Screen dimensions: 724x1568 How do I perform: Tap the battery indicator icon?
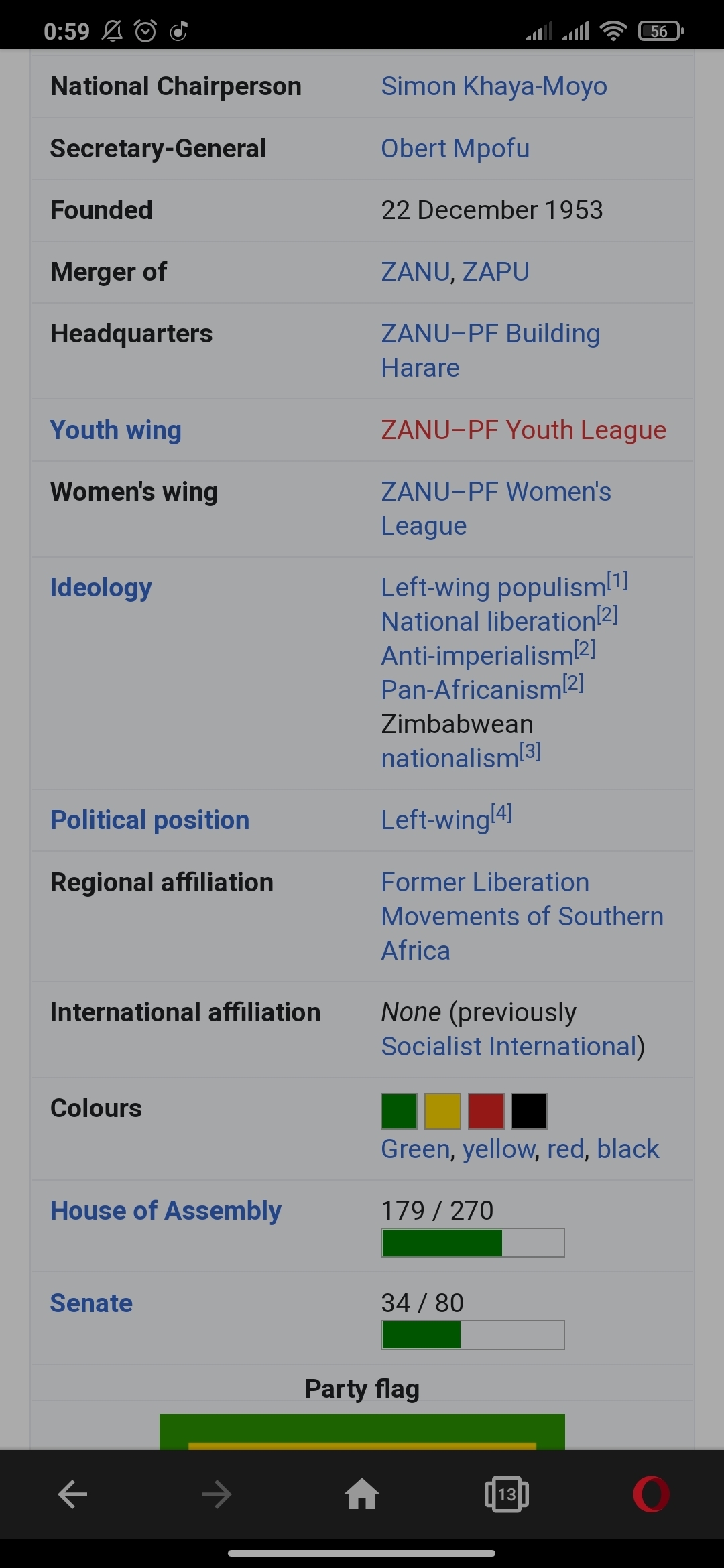660,31
